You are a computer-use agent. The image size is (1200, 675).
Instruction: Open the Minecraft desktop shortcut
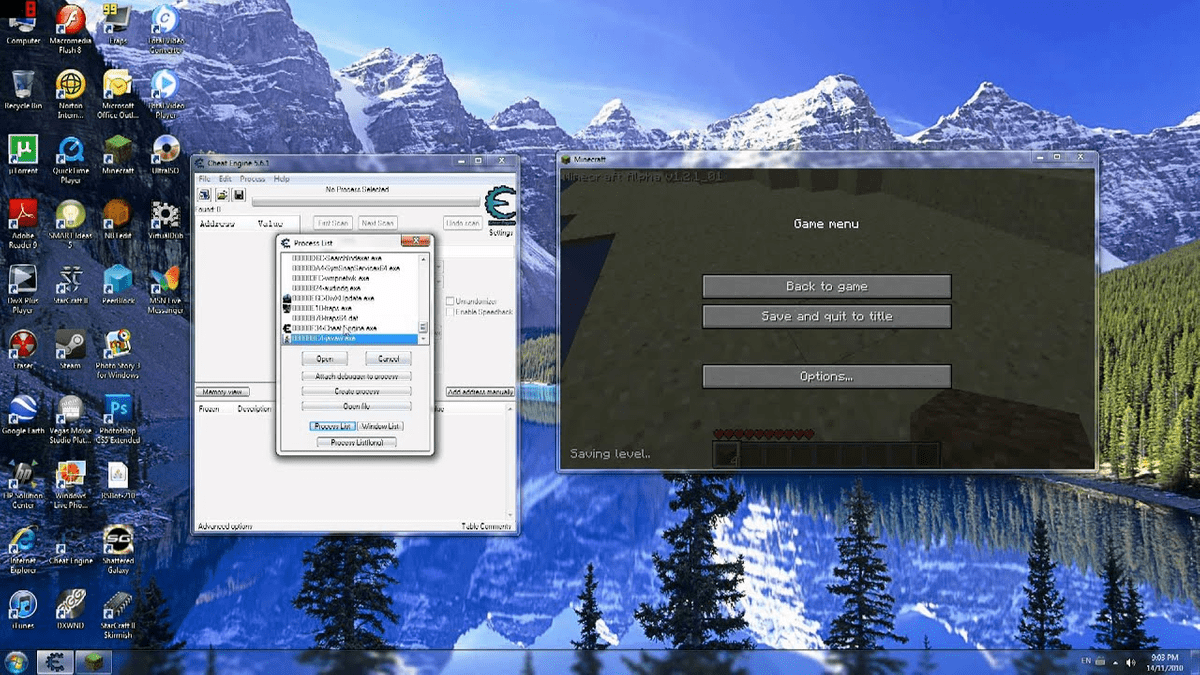[118, 155]
